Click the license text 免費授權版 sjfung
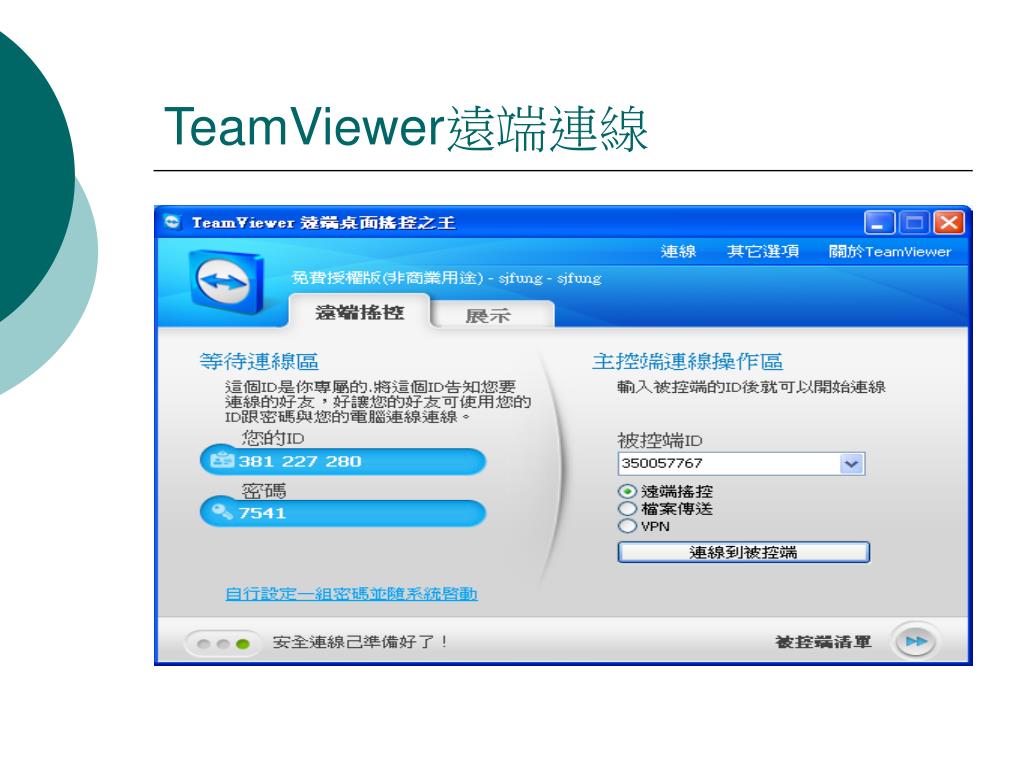1024x768 pixels. click(446, 278)
